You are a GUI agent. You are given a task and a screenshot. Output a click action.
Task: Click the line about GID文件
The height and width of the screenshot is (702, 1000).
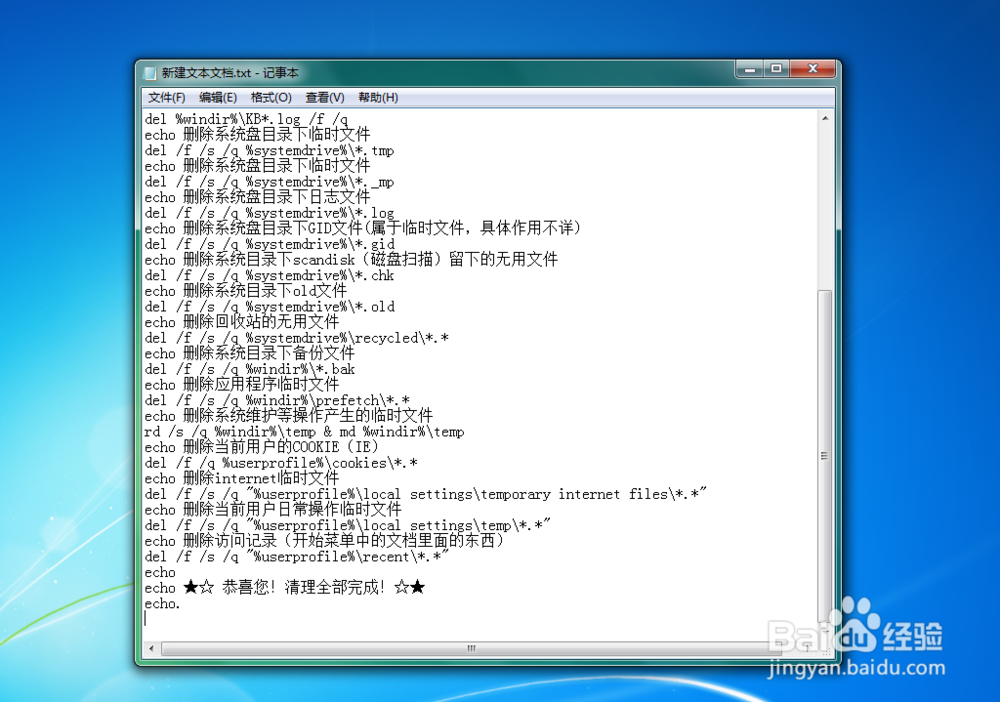point(362,228)
